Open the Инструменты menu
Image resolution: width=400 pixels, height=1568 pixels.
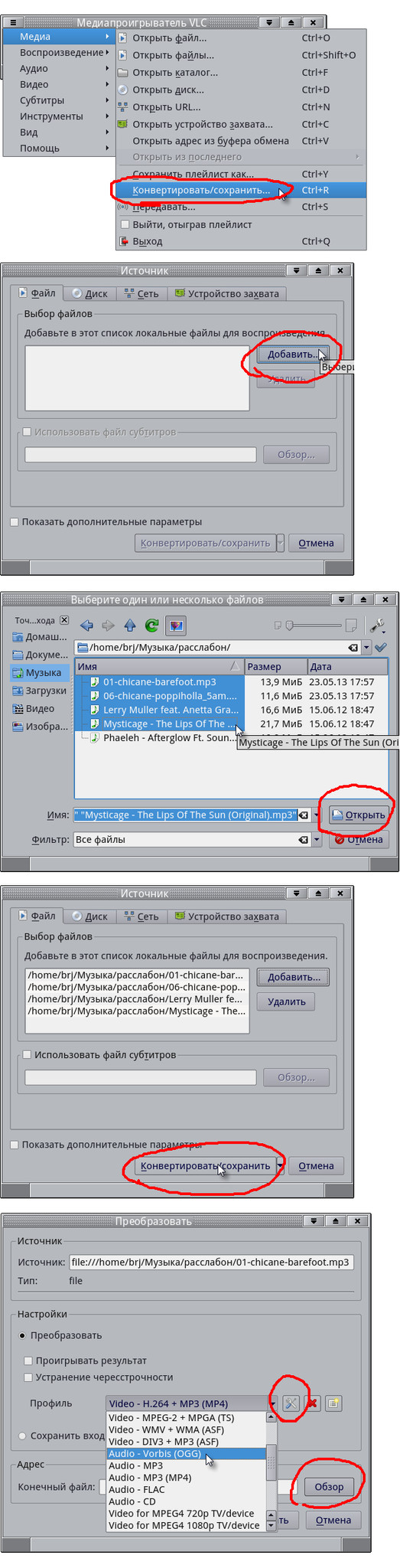pyautogui.click(x=57, y=116)
